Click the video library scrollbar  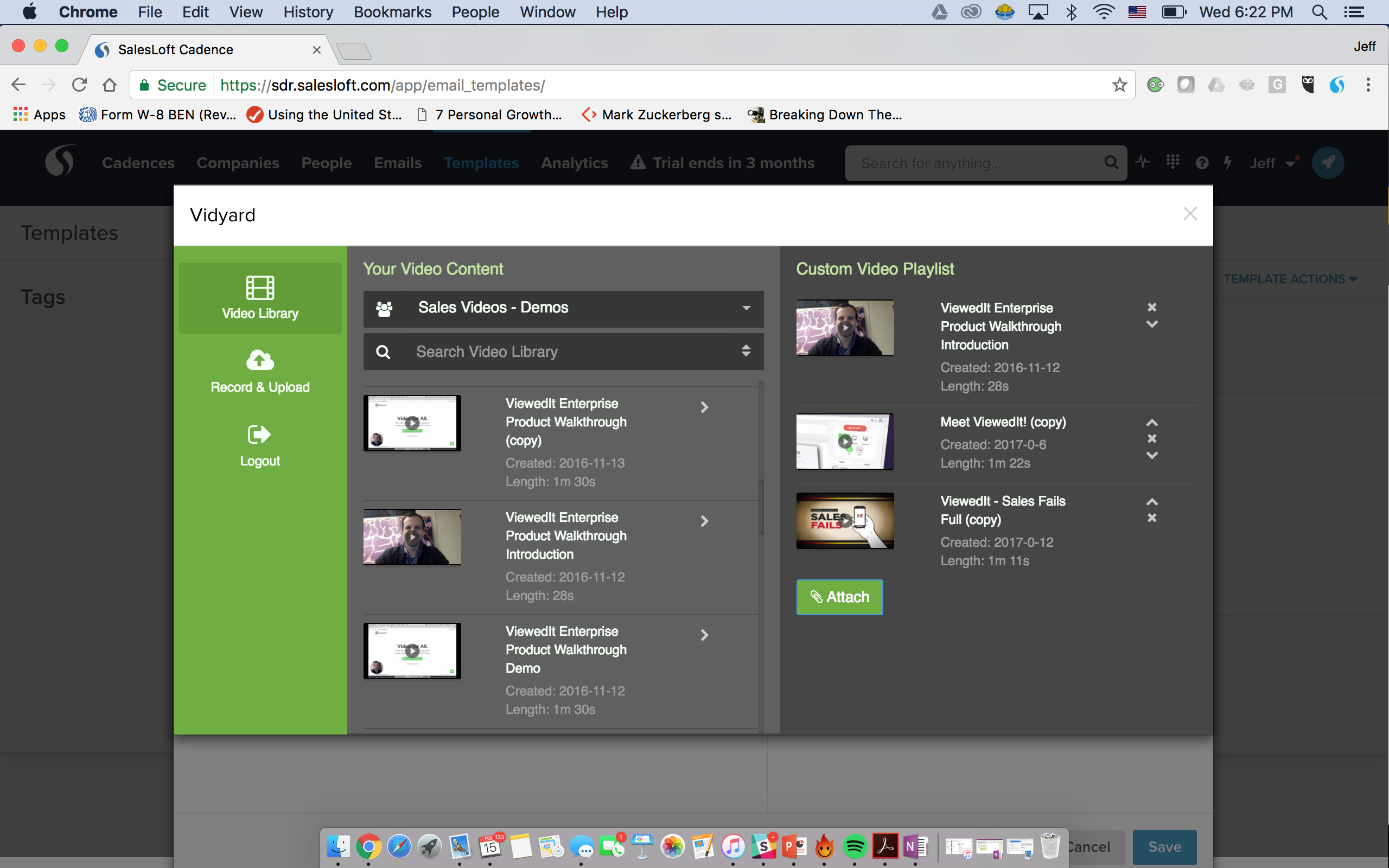[x=761, y=507]
